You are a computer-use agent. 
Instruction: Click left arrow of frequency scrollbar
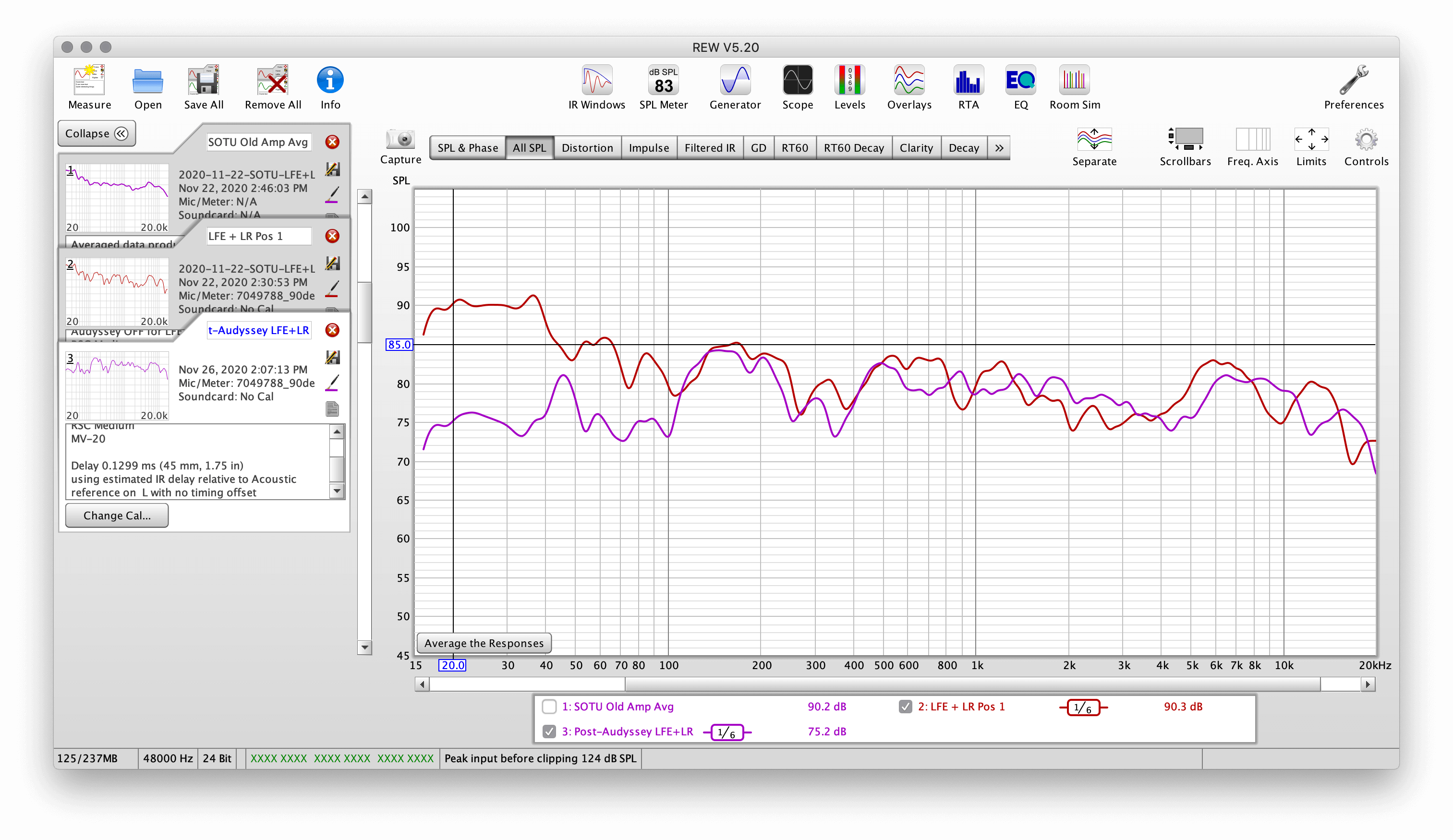coord(422,684)
